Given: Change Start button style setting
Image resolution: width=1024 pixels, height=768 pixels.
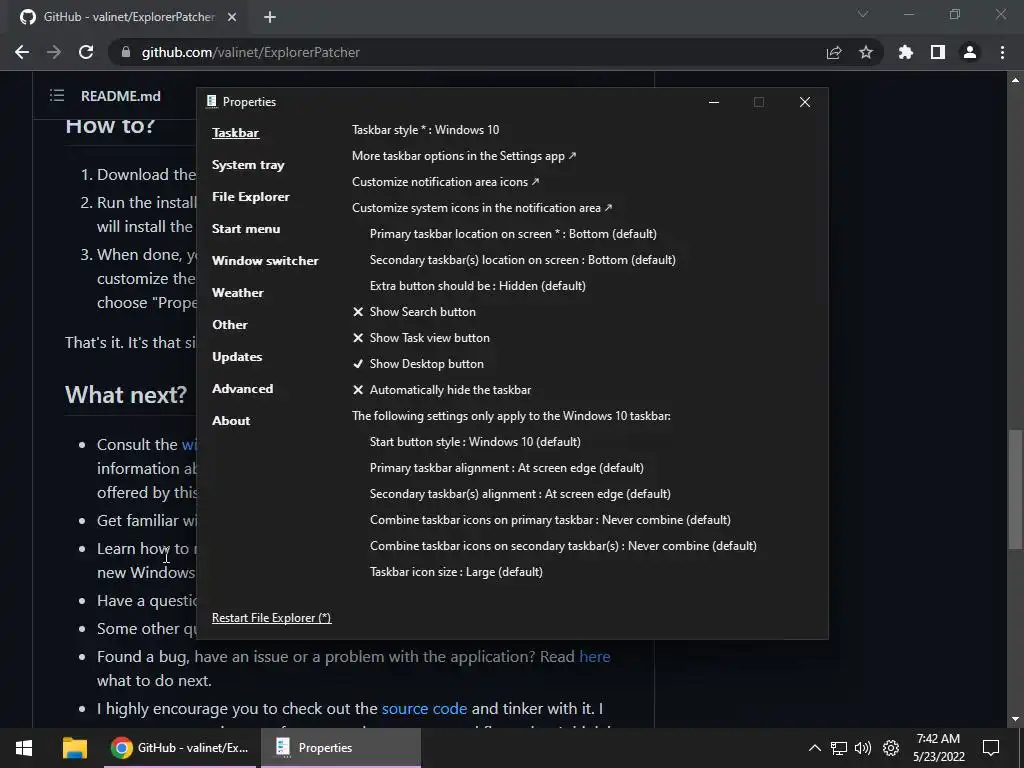Looking at the screenshot, I should [x=475, y=442].
